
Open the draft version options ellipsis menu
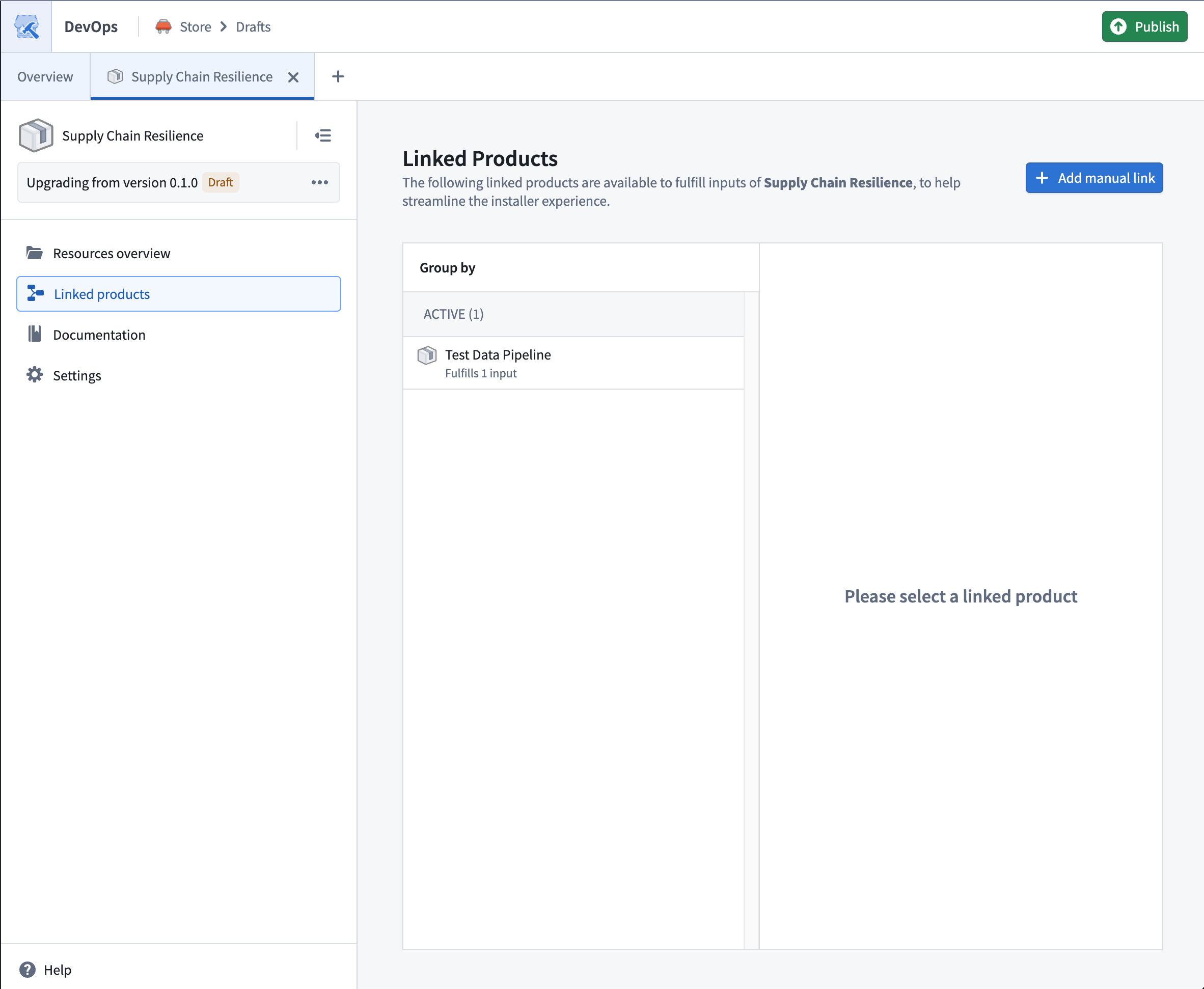click(320, 182)
